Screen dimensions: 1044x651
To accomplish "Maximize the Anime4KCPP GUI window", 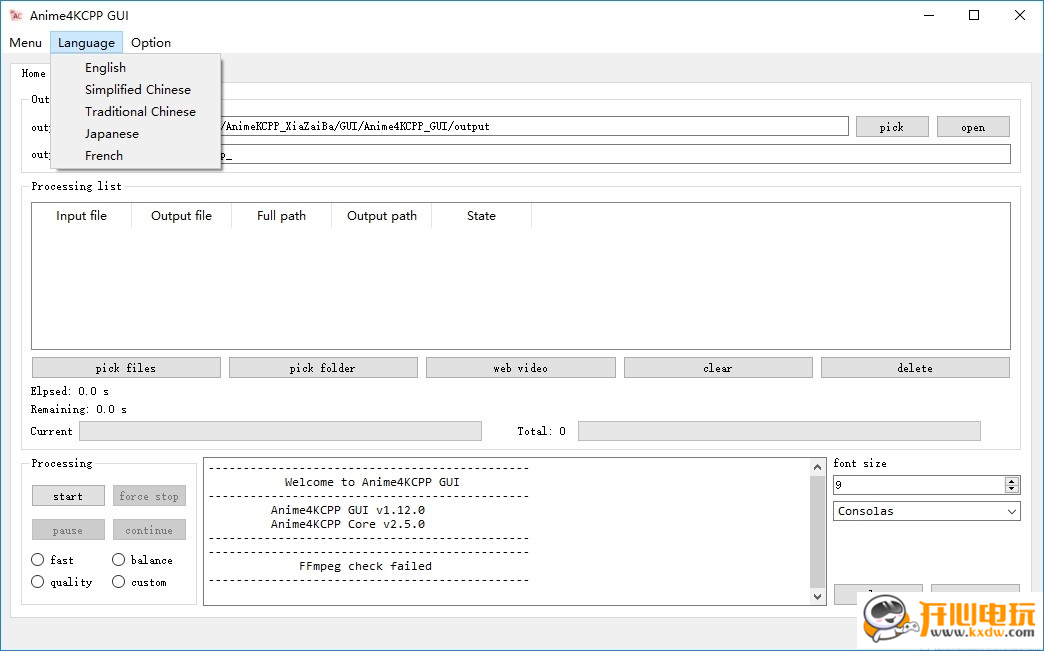I will tap(973, 15).
